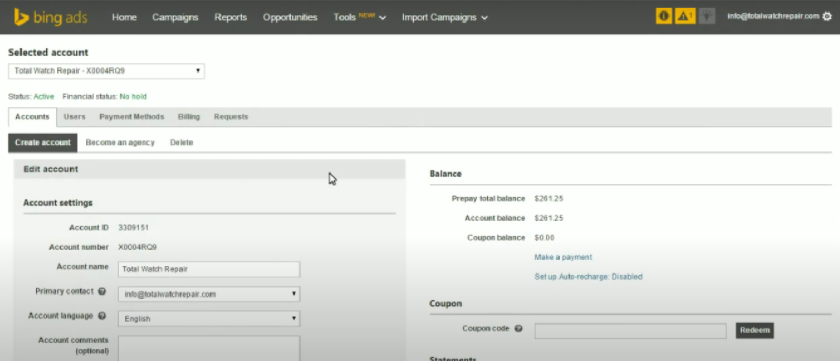Open the Reports page
This screenshot has width=840, height=361.
point(230,17)
